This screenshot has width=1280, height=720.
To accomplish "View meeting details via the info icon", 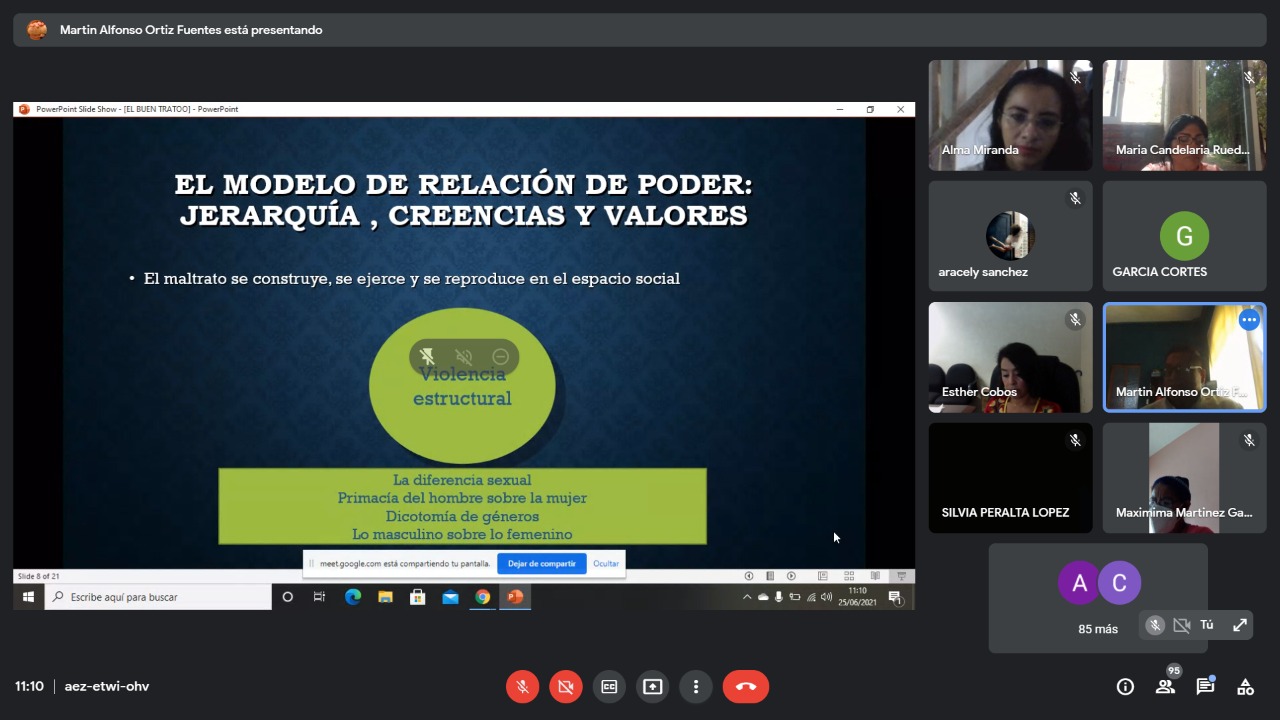I will click(1125, 686).
